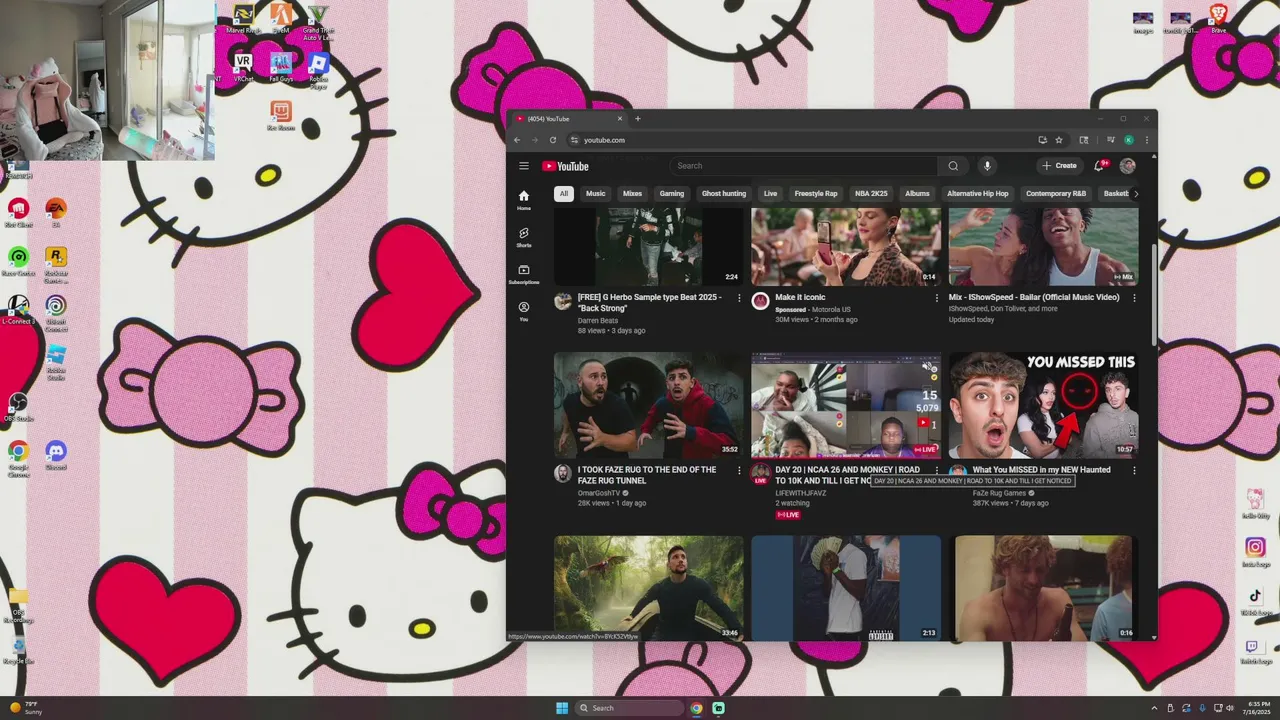Open a new browser tab
This screenshot has width=1280, height=720.
[x=638, y=119]
